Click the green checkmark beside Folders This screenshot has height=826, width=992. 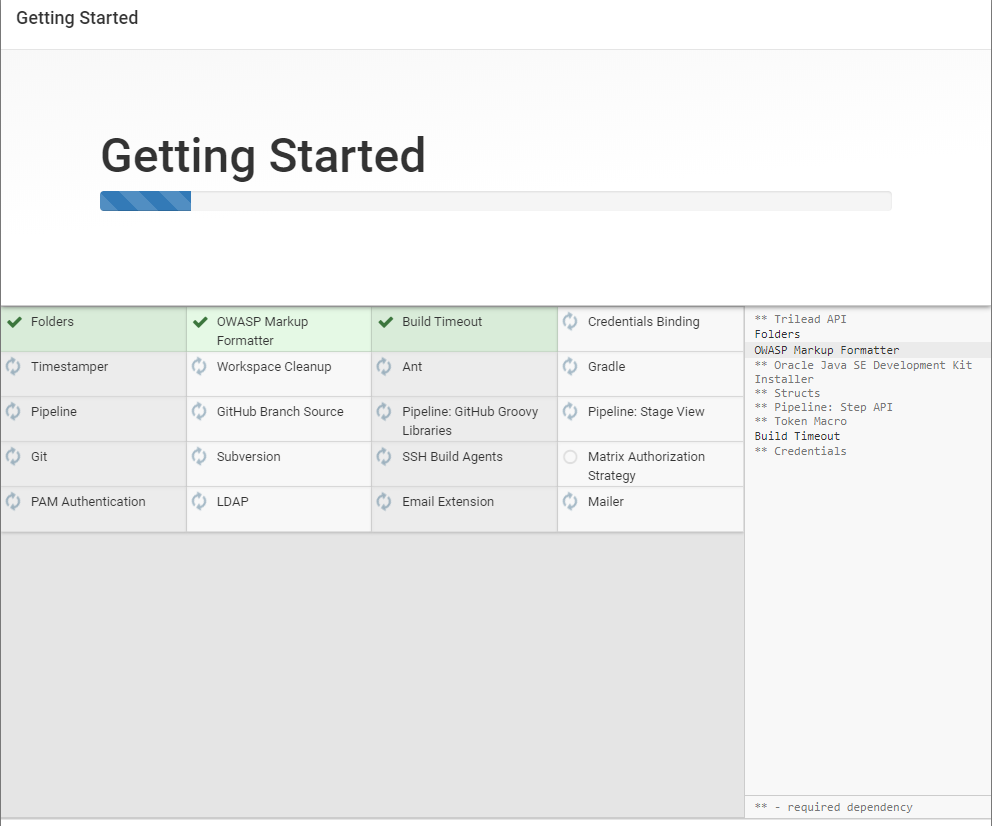pos(14,322)
